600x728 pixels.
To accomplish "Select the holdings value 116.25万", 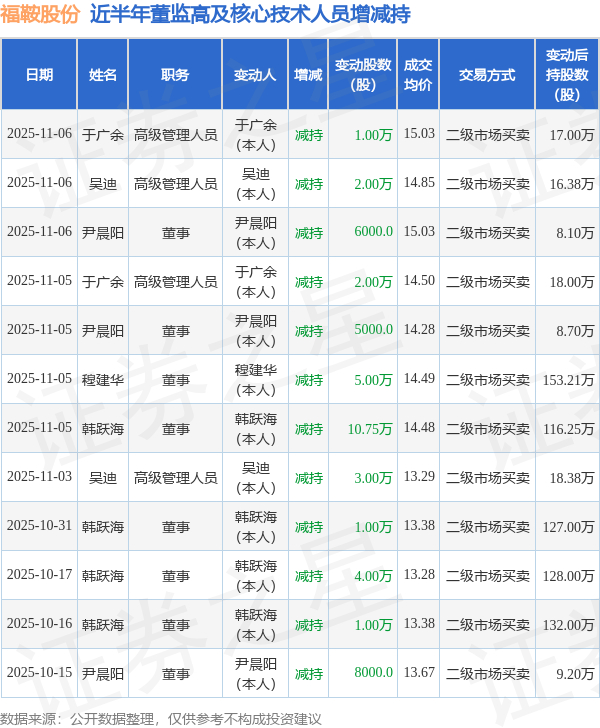I will click(568, 429).
